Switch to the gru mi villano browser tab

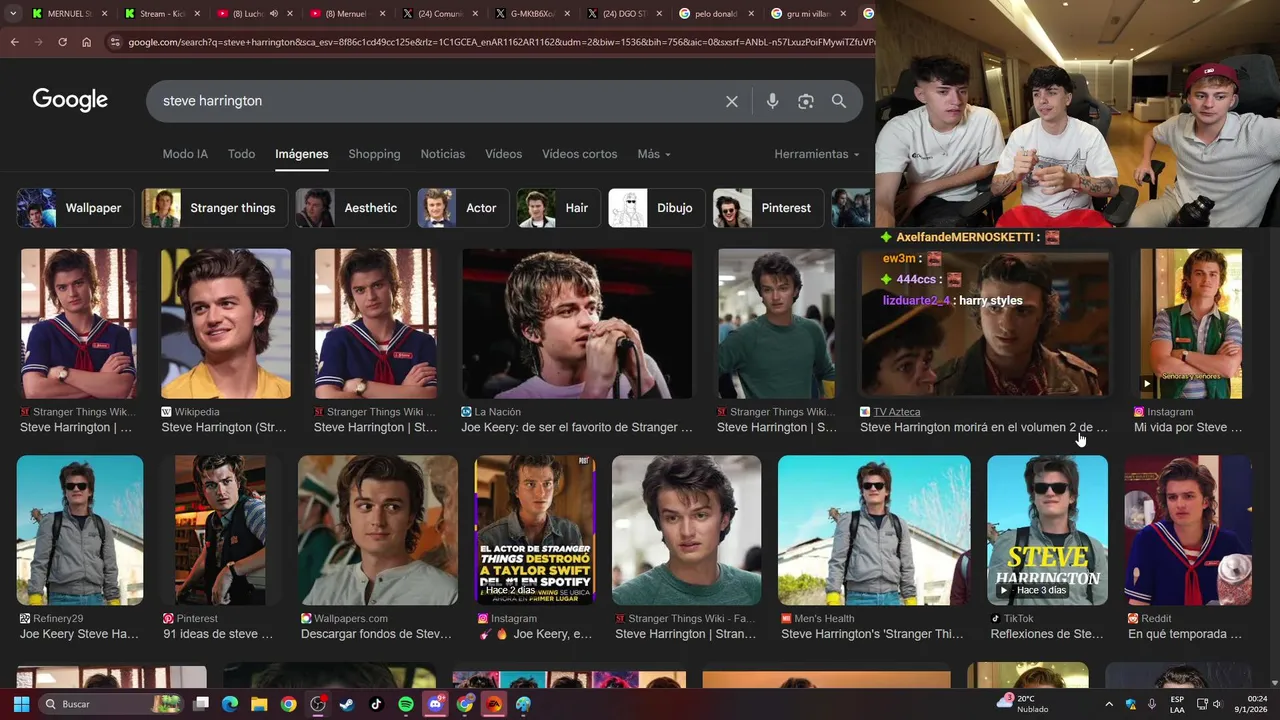(x=809, y=14)
